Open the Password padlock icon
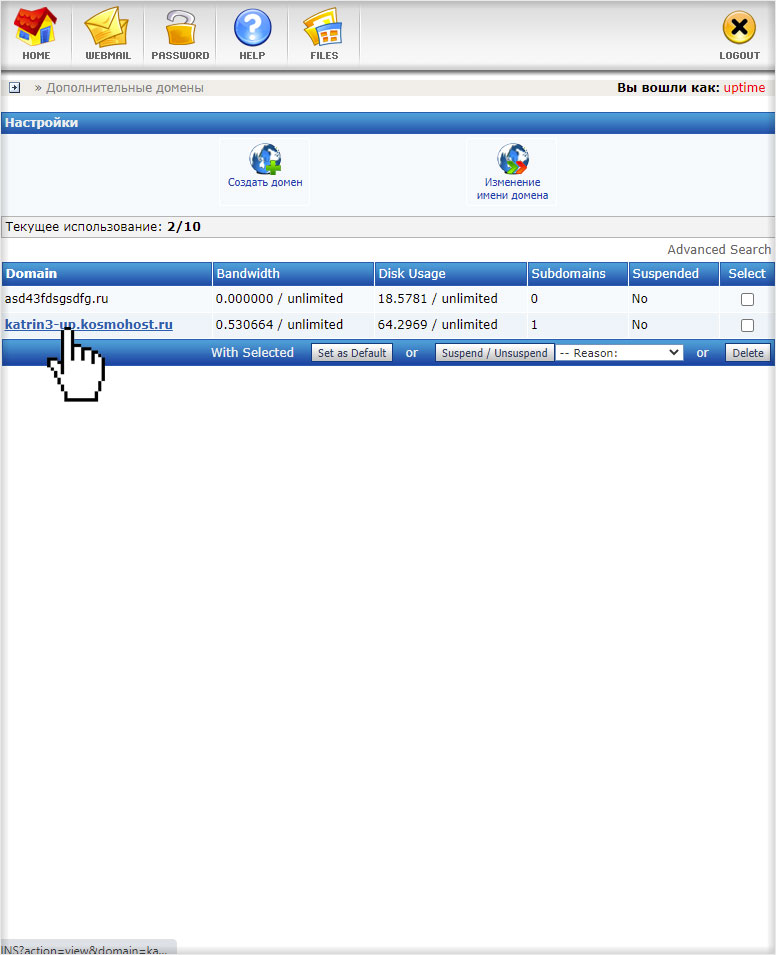Viewport: 776px width, 955px height. [180, 28]
